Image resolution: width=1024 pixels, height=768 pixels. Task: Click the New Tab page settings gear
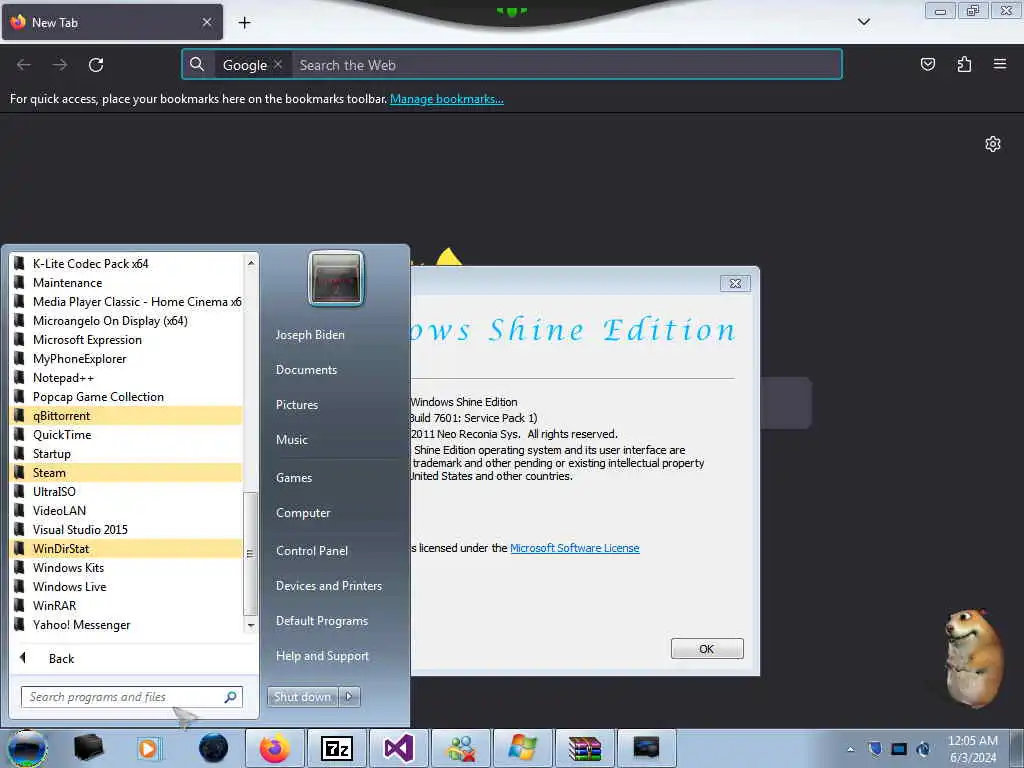pos(993,144)
